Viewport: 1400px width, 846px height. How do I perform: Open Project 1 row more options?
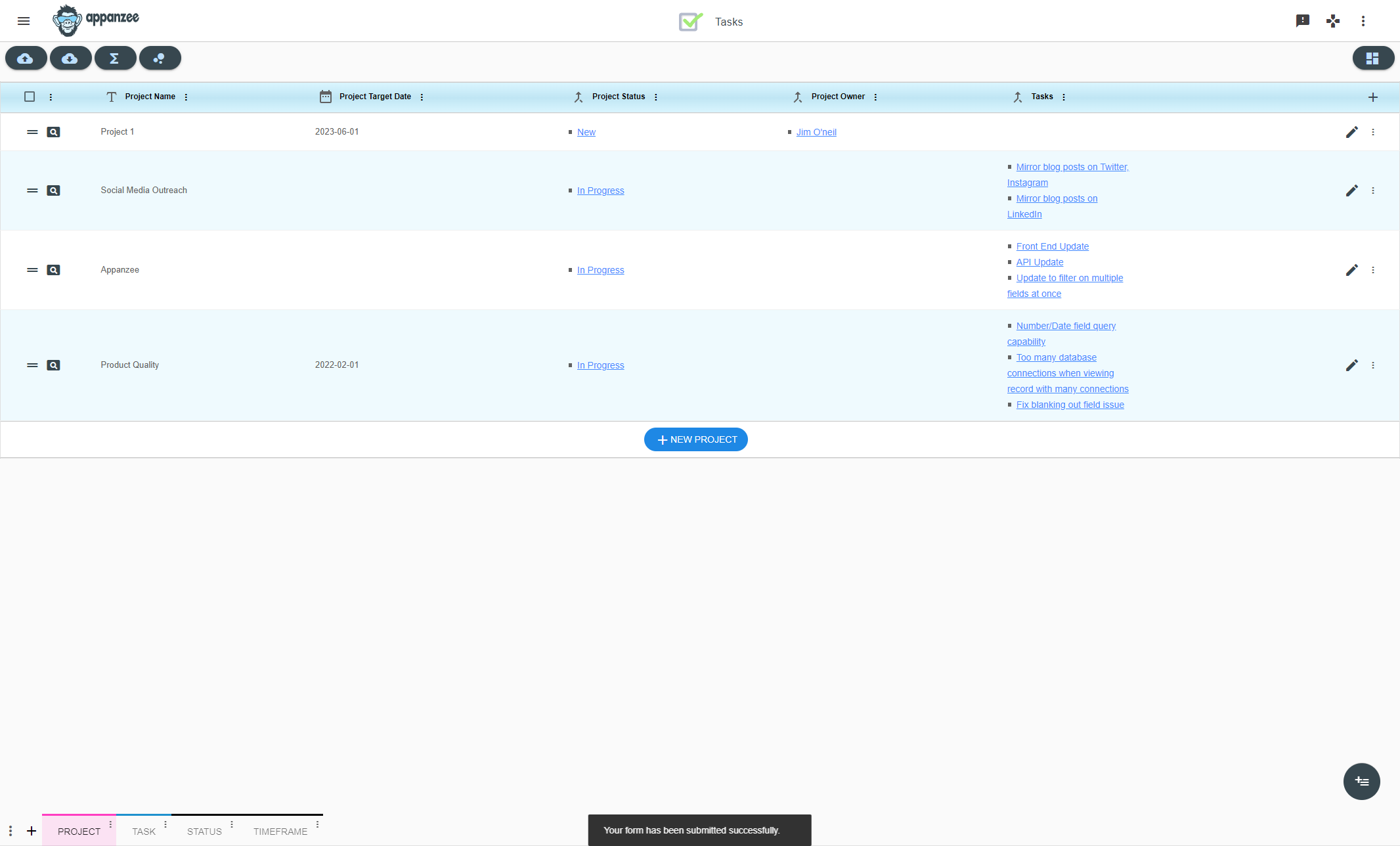coord(1373,132)
